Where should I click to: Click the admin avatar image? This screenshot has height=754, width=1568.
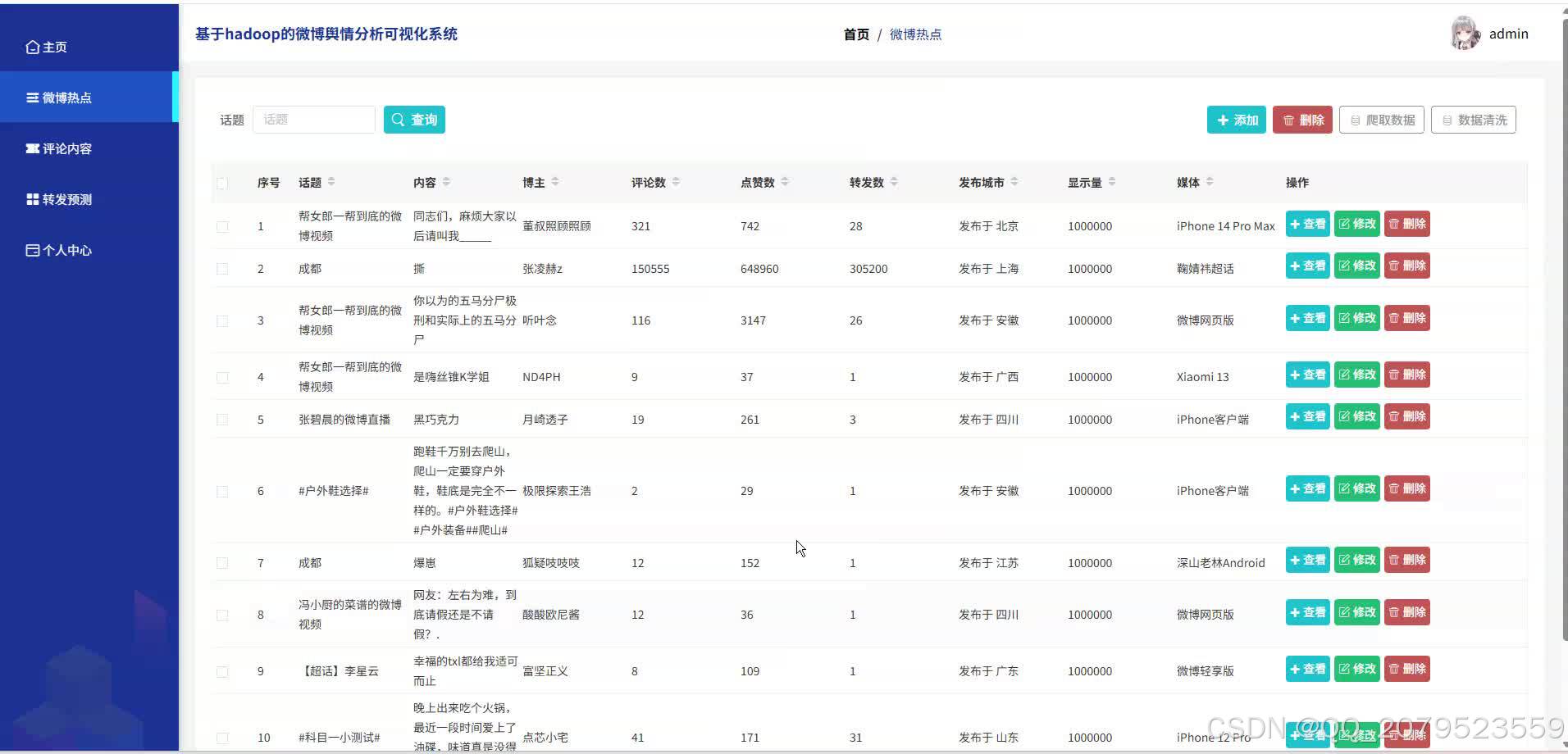pos(1467,33)
